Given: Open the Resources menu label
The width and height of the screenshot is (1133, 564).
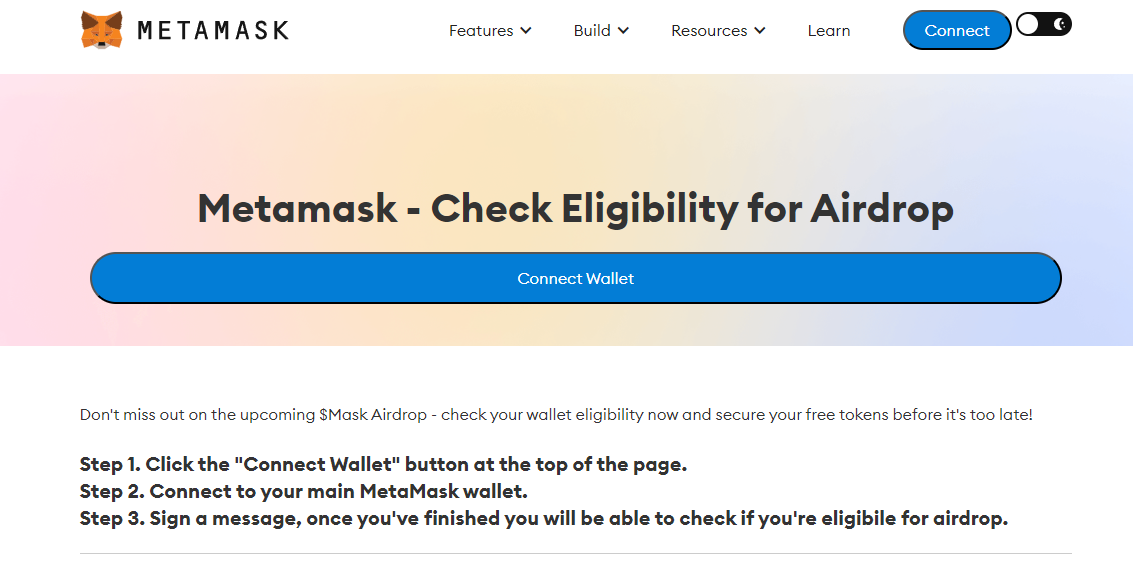Looking at the screenshot, I should click(x=709, y=30).
